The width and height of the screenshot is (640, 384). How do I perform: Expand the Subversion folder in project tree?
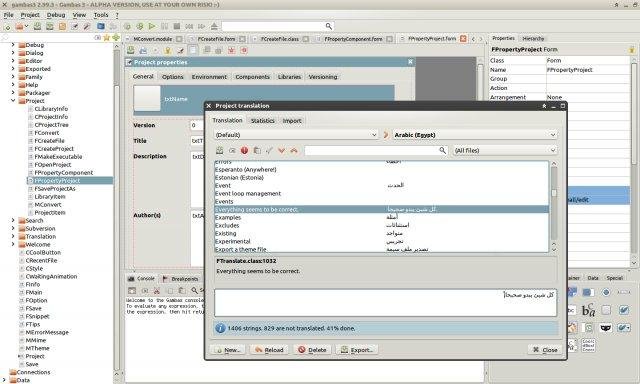point(13,229)
